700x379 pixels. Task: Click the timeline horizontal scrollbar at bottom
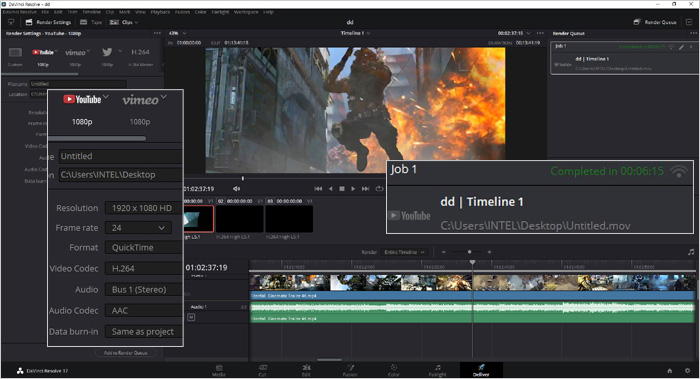coord(329,359)
